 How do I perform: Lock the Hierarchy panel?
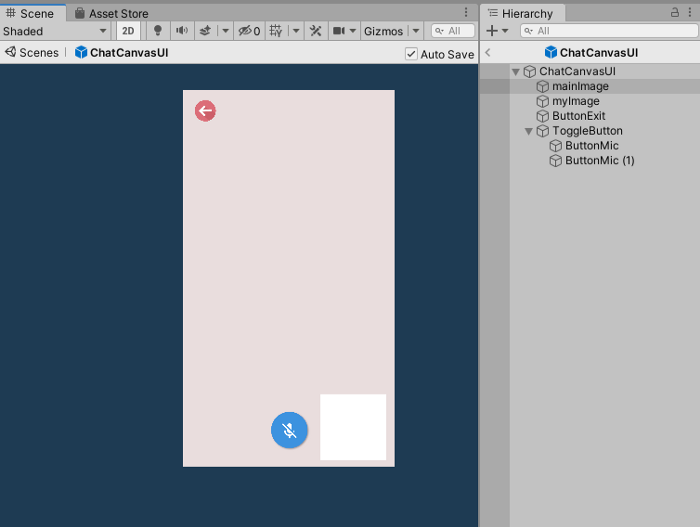(675, 12)
